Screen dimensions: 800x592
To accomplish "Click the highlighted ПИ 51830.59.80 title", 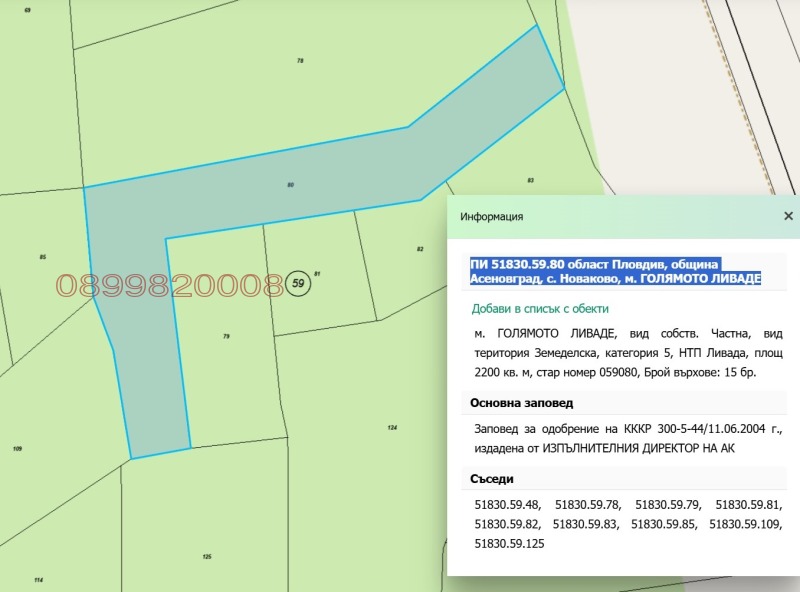I will tap(615, 271).
